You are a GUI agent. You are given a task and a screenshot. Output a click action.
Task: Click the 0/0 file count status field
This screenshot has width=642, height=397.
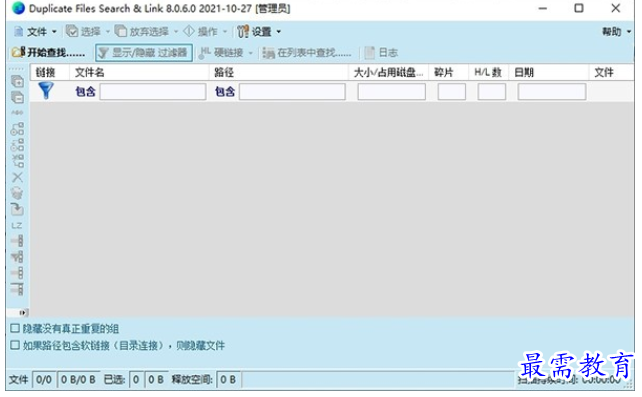tap(44, 379)
